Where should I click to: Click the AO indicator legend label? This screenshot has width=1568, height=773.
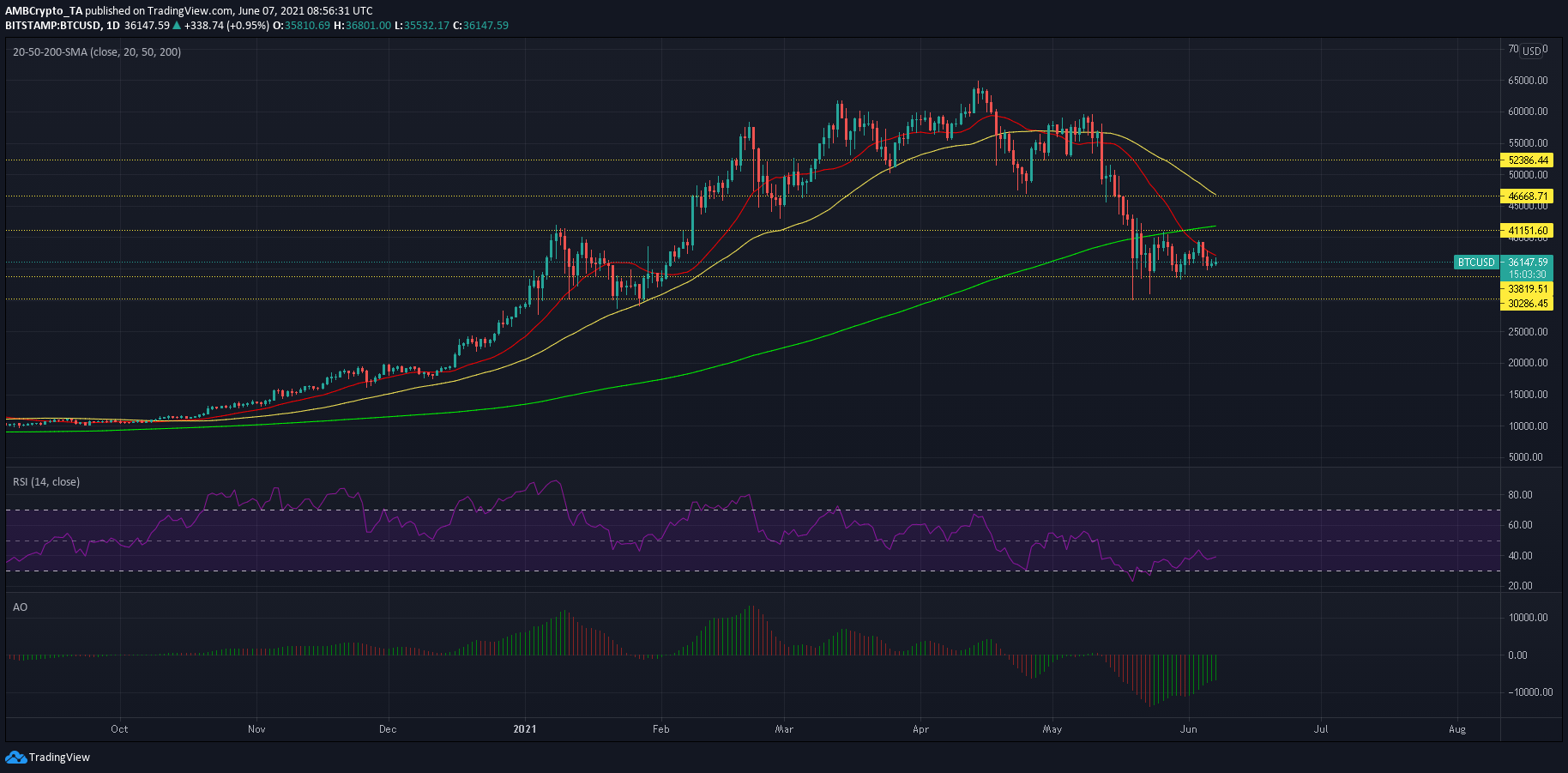20,607
